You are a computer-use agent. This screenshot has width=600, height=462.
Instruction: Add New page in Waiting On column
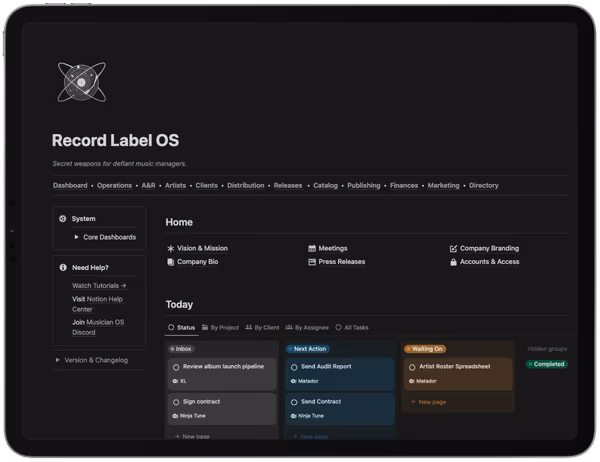428,402
